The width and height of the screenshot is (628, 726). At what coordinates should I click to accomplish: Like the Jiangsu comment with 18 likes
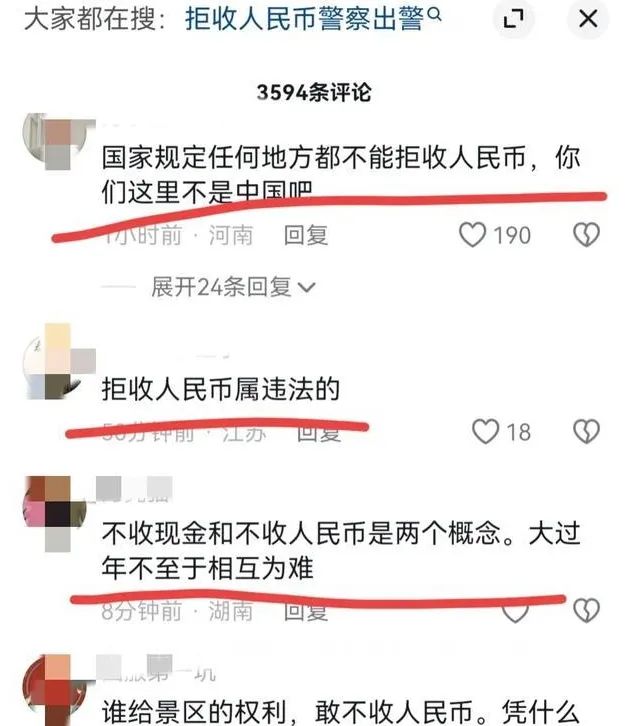tap(485, 432)
